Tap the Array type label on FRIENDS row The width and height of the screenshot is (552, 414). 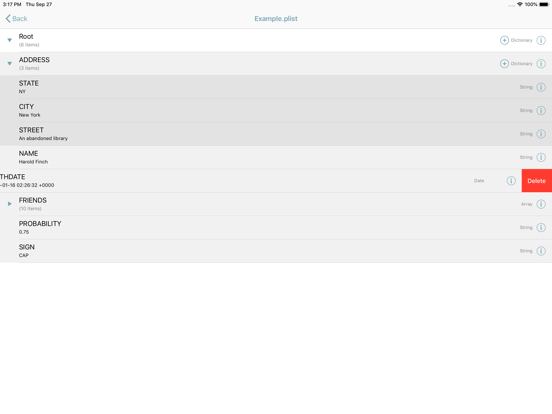point(527,204)
